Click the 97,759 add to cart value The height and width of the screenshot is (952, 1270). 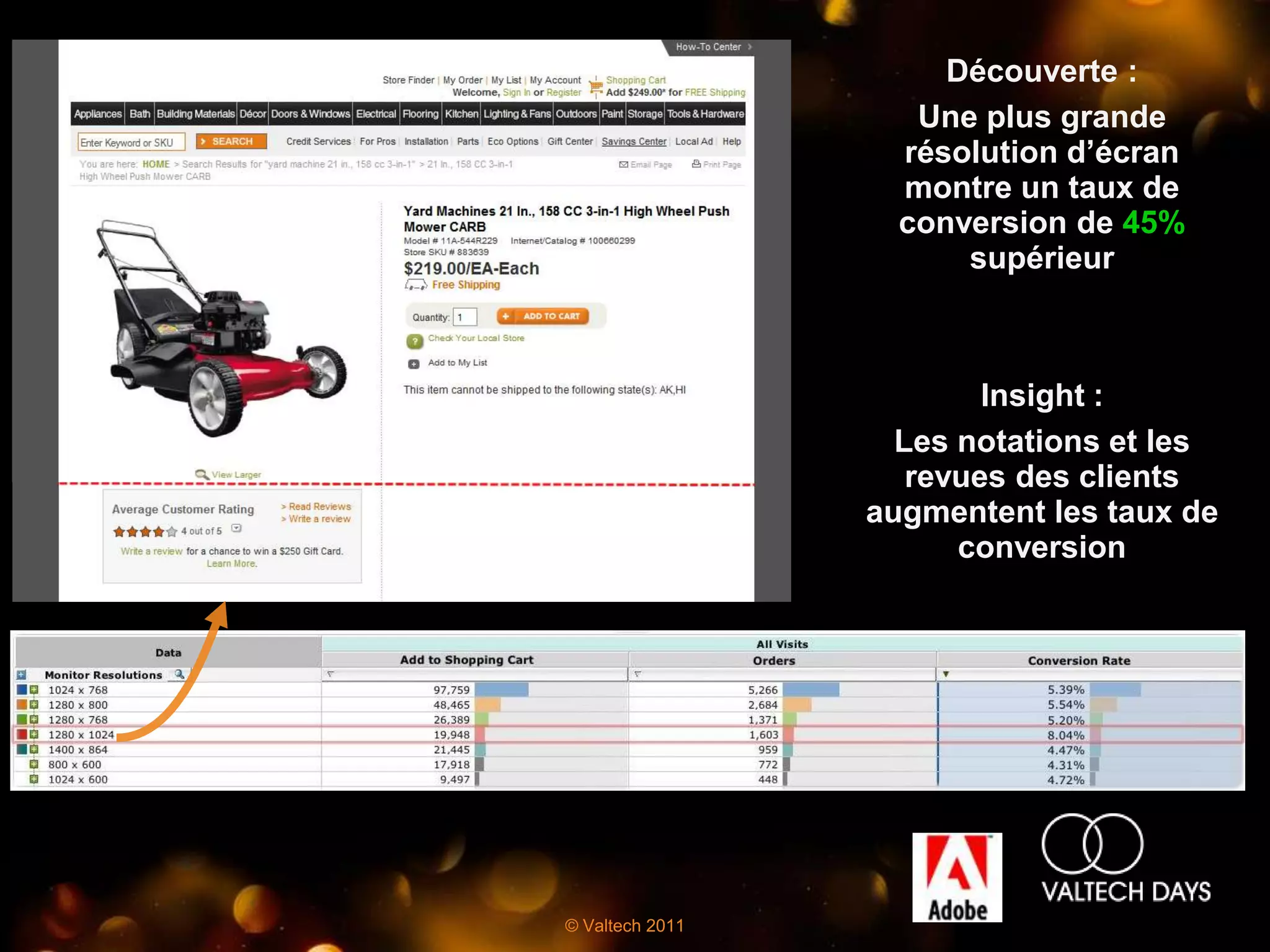[x=451, y=690]
